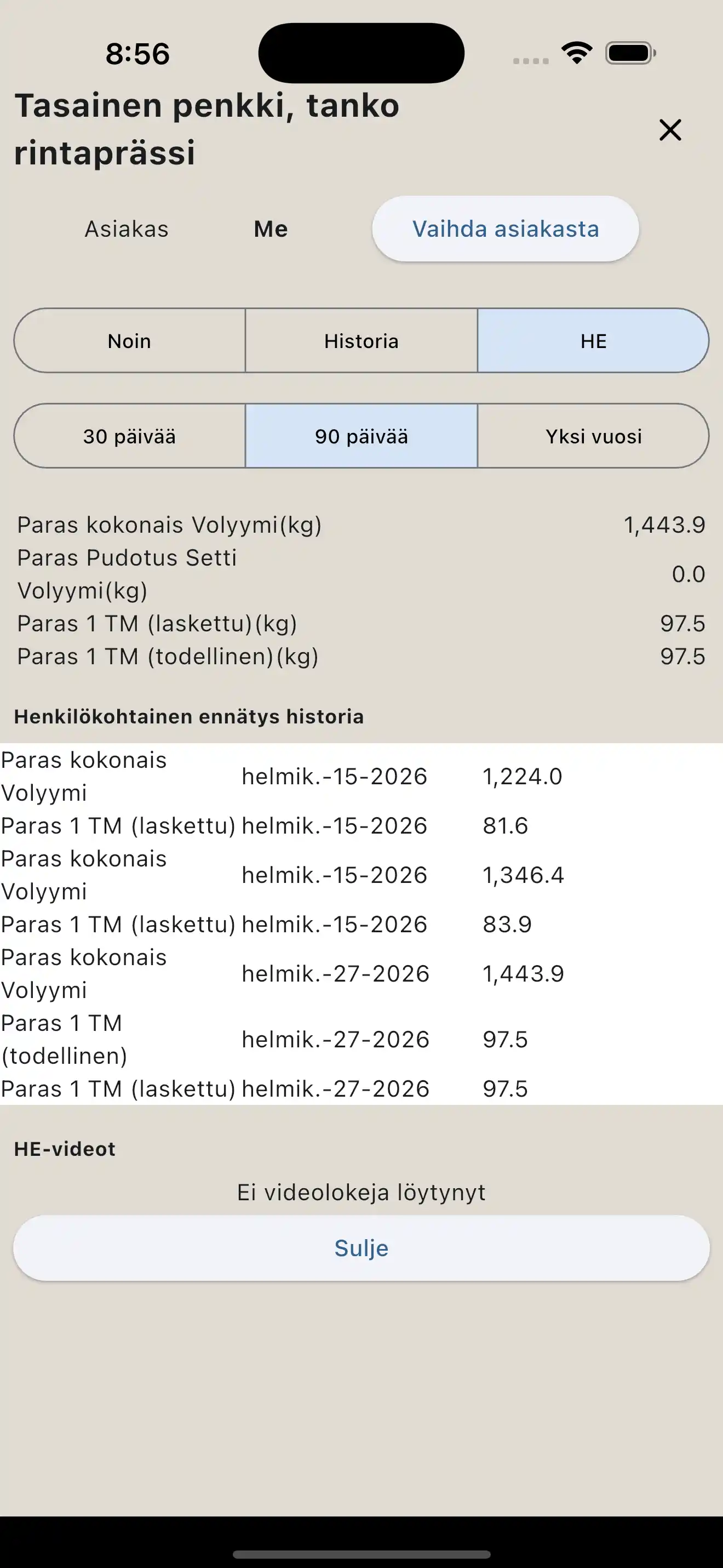Switch range to Yksi vuosi
The width and height of the screenshot is (723, 1568).
pyautogui.click(x=593, y=436)
